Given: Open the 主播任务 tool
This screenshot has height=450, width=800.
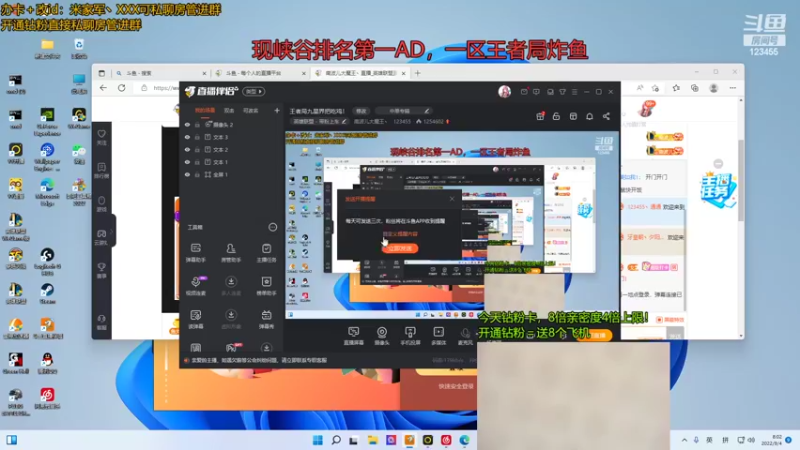Looking at the screenshot, I should coord(266,253).
